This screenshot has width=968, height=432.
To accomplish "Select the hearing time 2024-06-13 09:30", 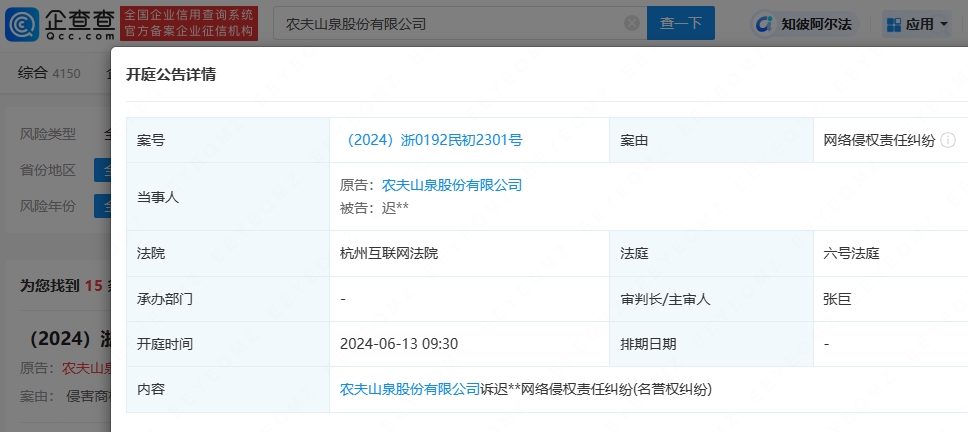I will pyautogui.click(x=399, y=344).
